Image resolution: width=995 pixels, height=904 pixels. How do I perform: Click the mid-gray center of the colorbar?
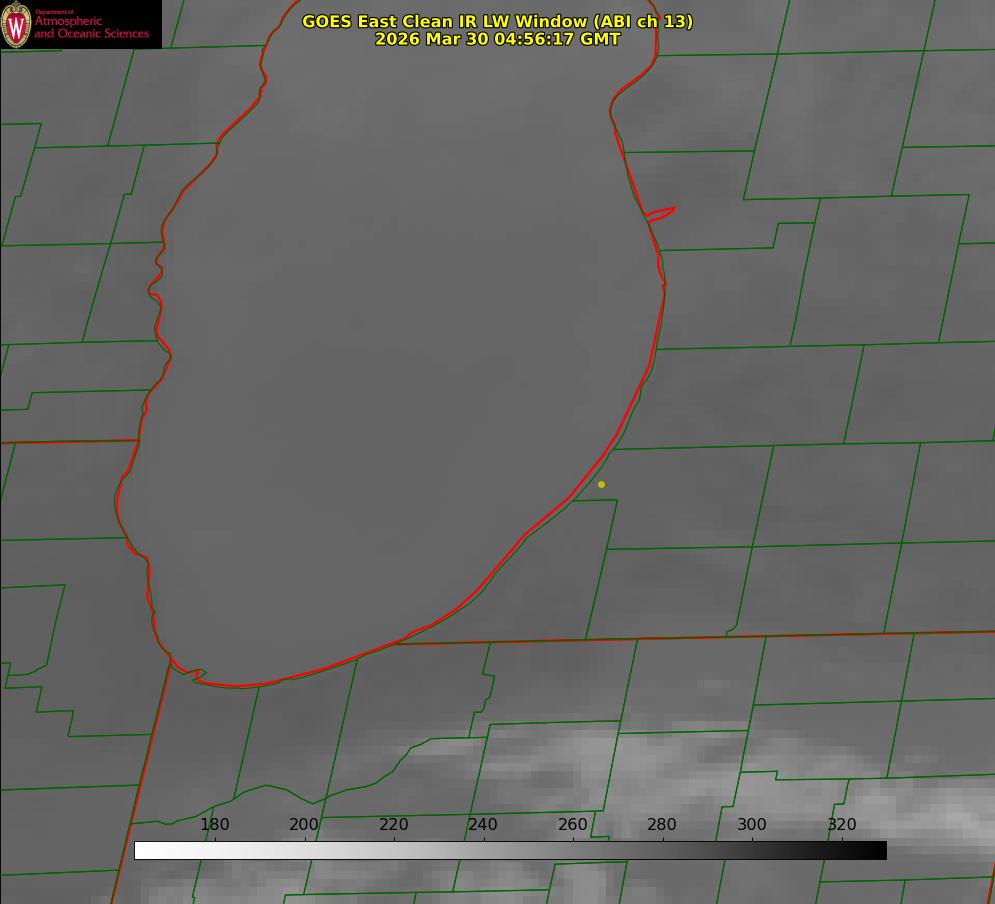pos(510,851)
